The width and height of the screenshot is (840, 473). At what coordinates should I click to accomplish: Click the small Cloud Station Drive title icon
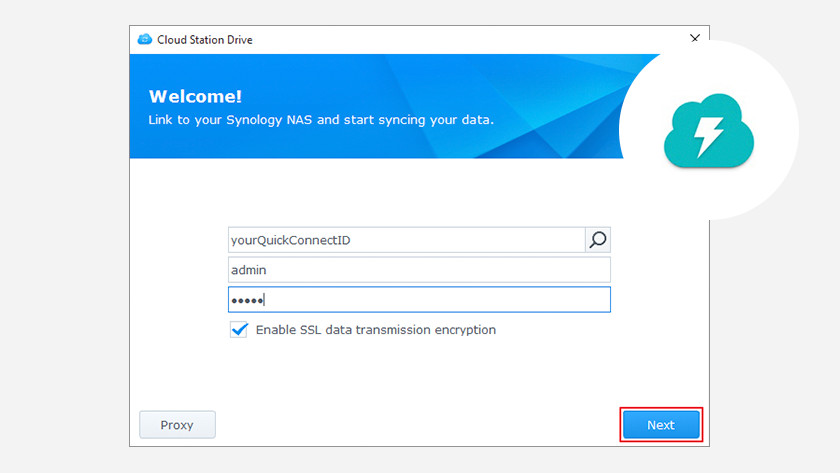coord(145,39)
